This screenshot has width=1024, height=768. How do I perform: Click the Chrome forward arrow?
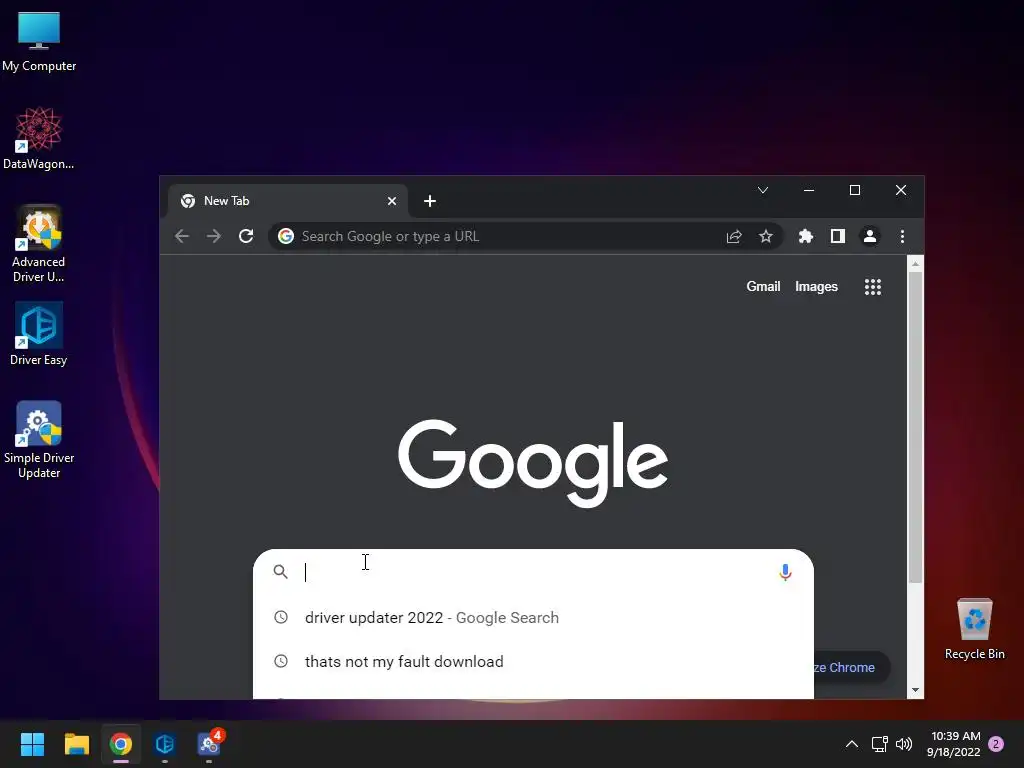click(214, 236)
